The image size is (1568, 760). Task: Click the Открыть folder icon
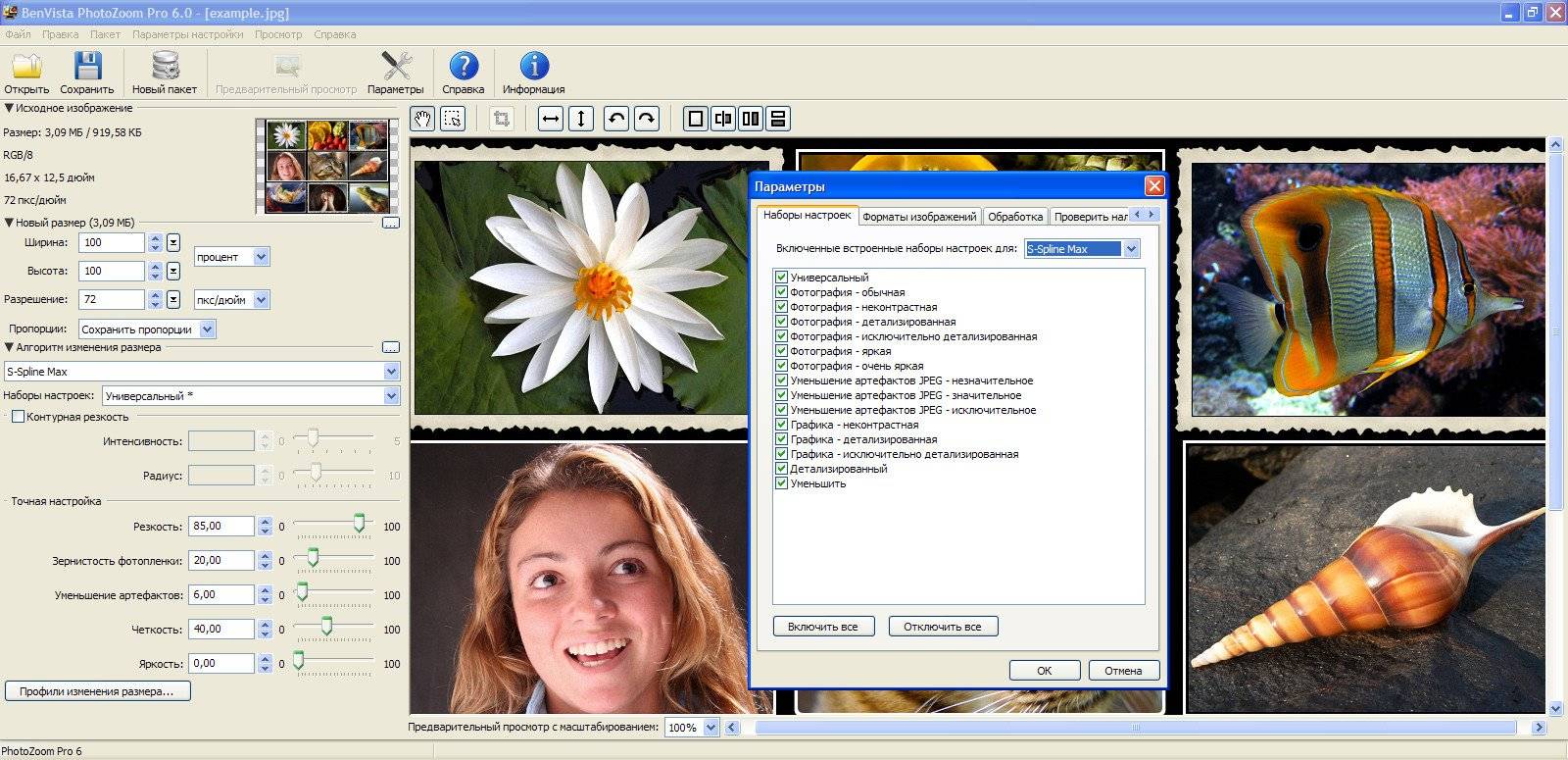coord(26,66)
